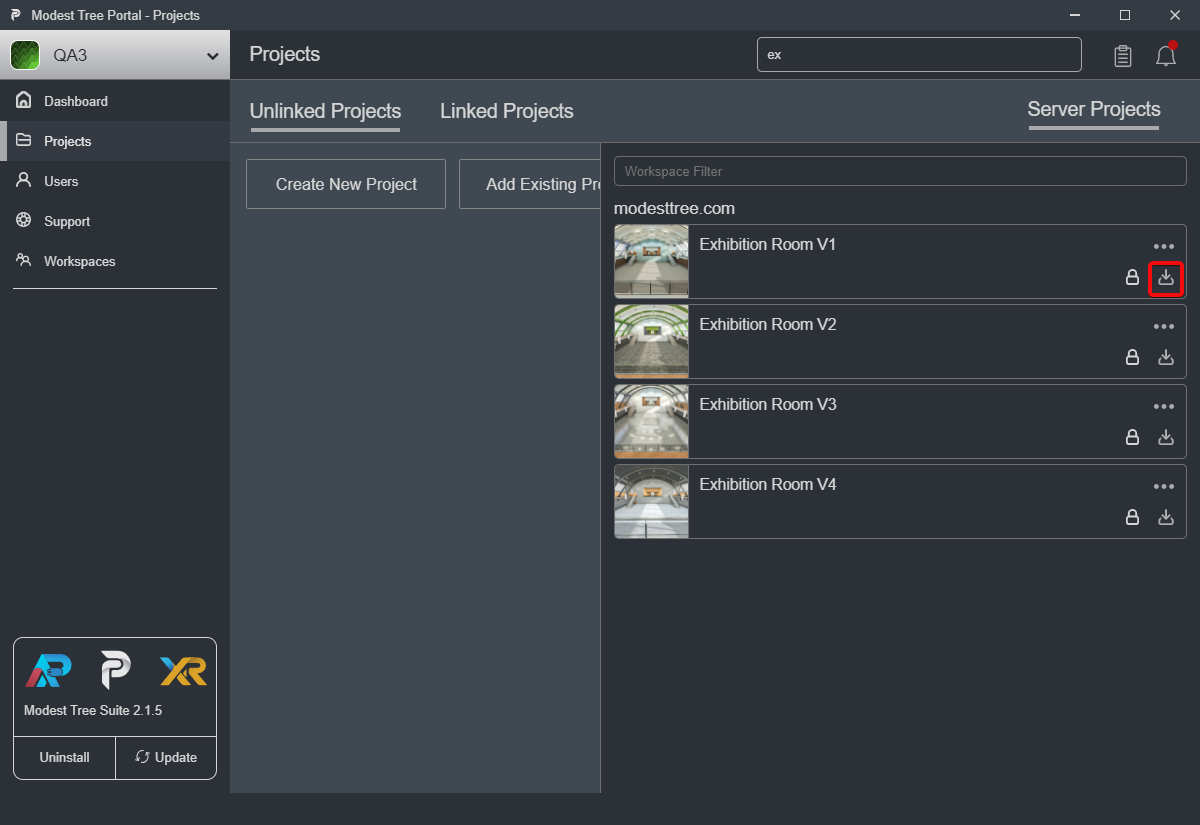Open the clipboard tasks icon in header

pyautogui.click(x=1123, y=56)
